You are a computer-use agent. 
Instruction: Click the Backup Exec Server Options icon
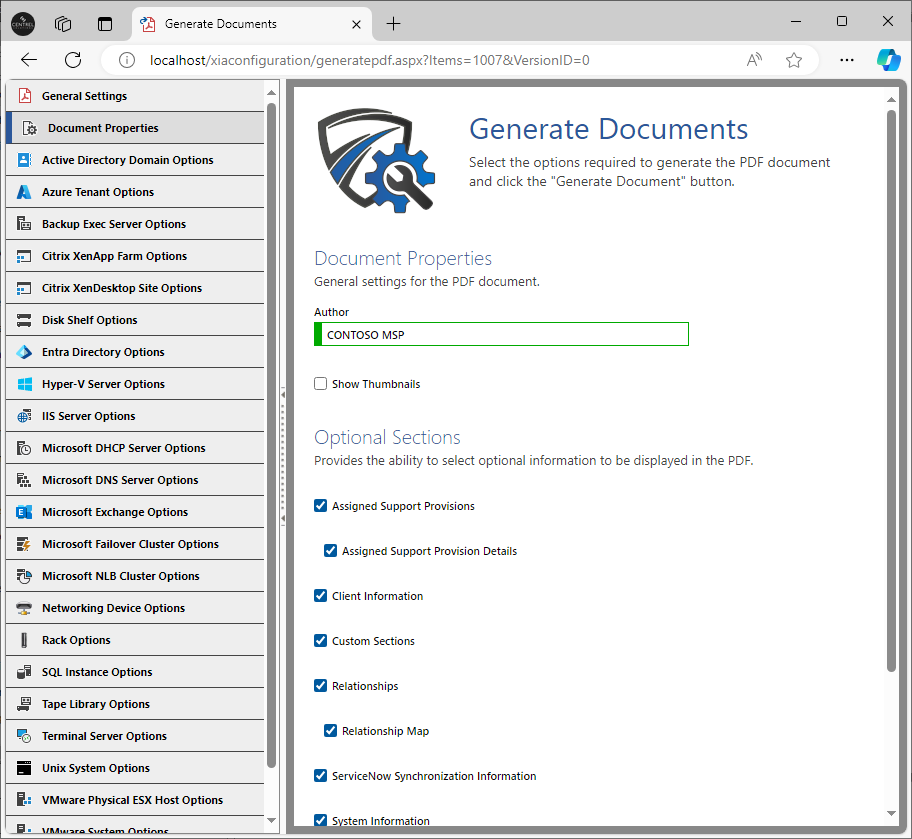pyautogui.click(x=24, y=224)
